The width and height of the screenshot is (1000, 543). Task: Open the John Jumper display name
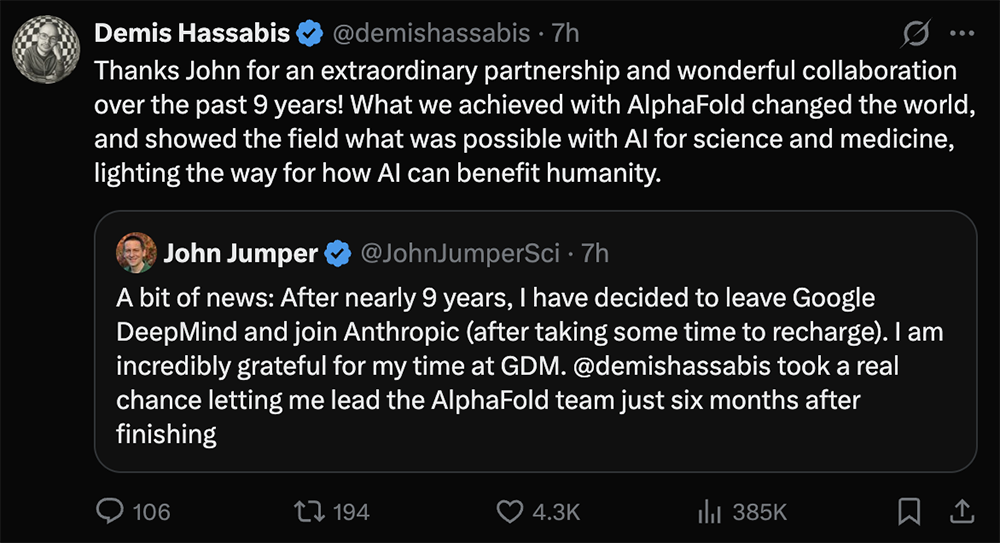click(240, 253)
